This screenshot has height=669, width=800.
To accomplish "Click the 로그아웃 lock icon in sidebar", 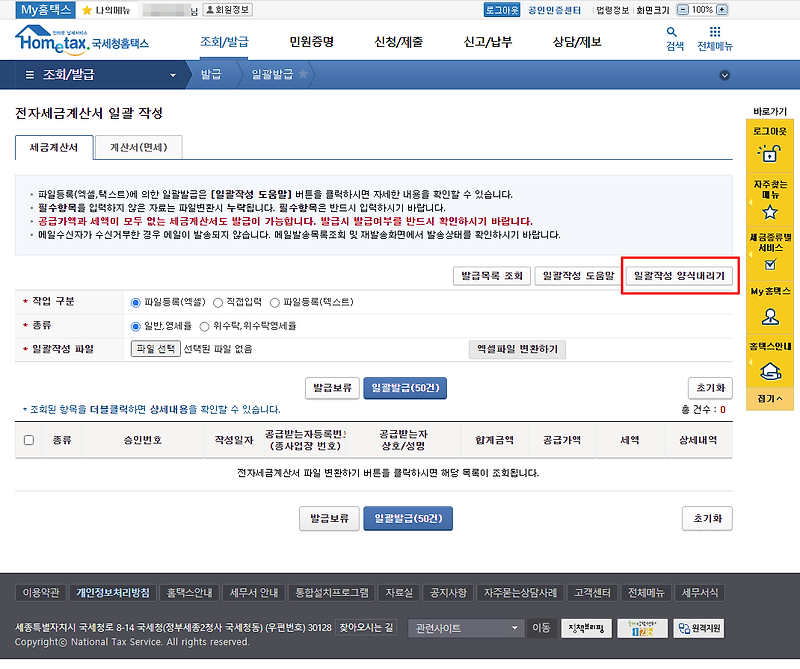I will 769,153.
